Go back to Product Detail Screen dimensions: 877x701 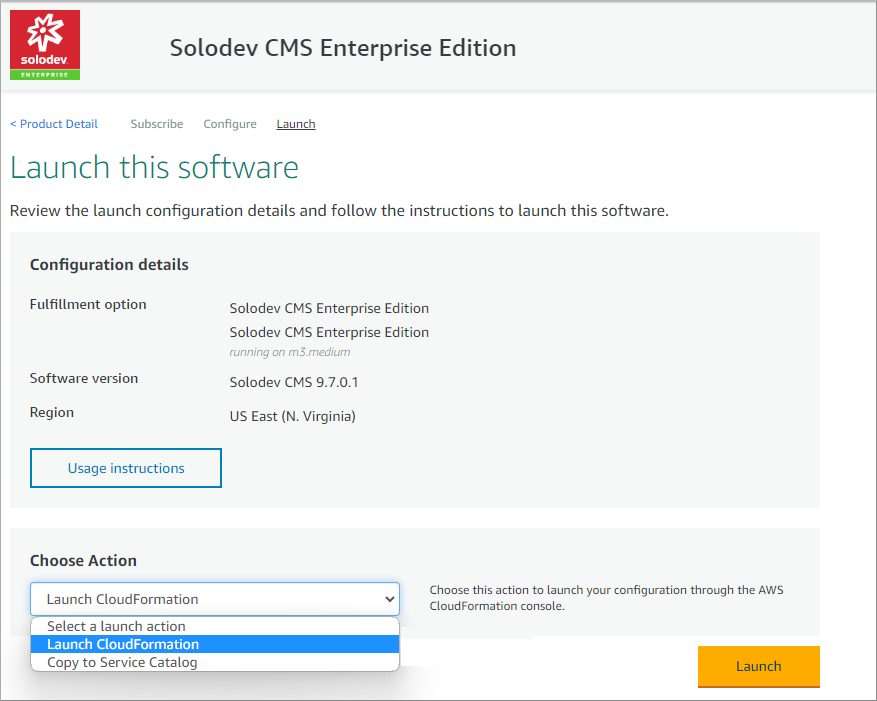(x=54, y=124)
